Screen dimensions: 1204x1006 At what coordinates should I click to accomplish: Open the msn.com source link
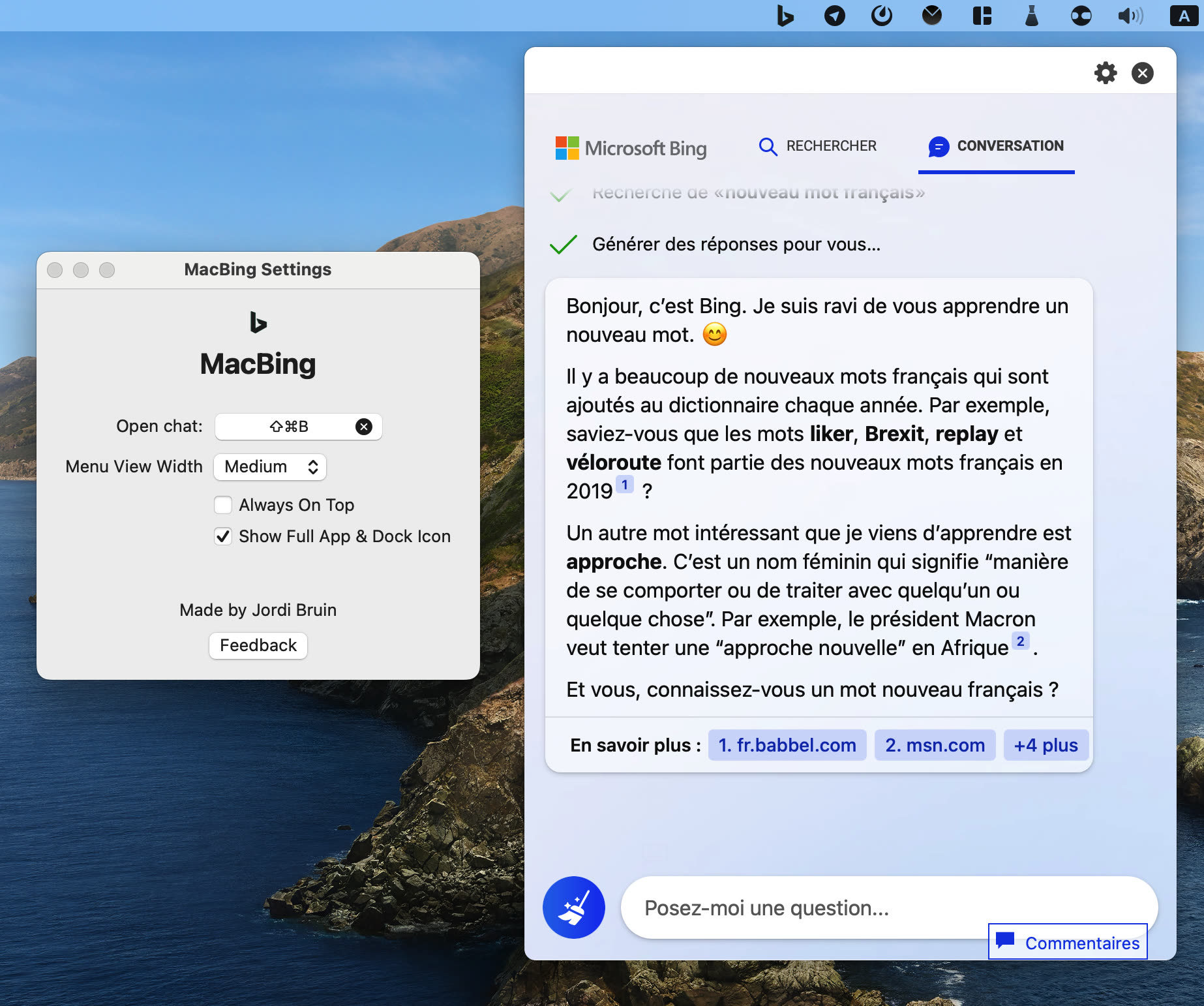click(935, 744)
